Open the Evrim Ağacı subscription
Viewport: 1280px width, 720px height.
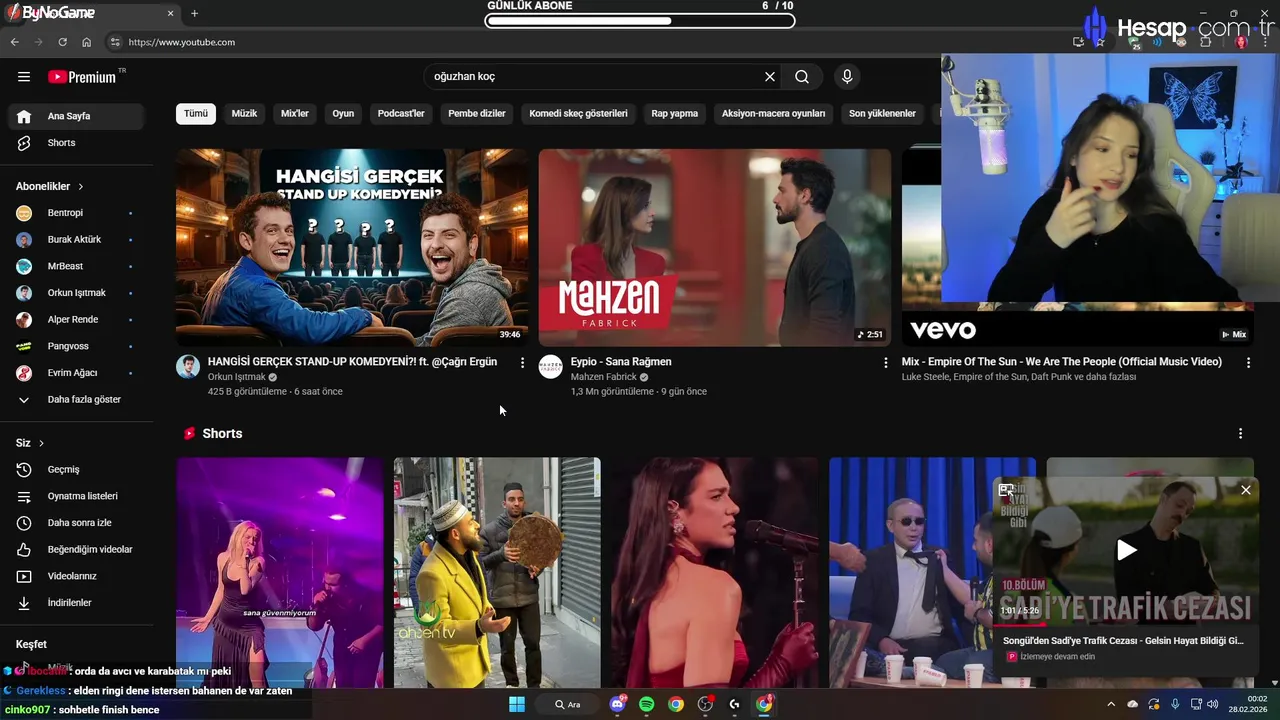pos(76,373)
